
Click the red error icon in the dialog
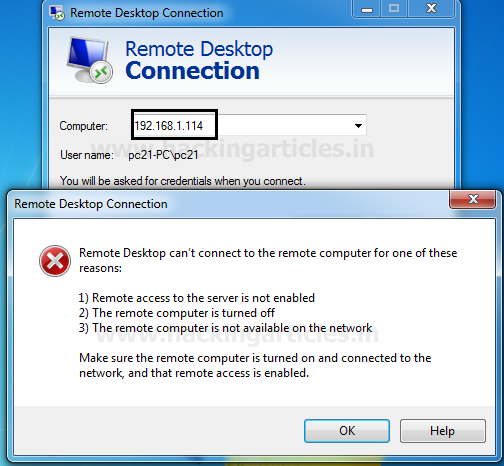[55, 261]
